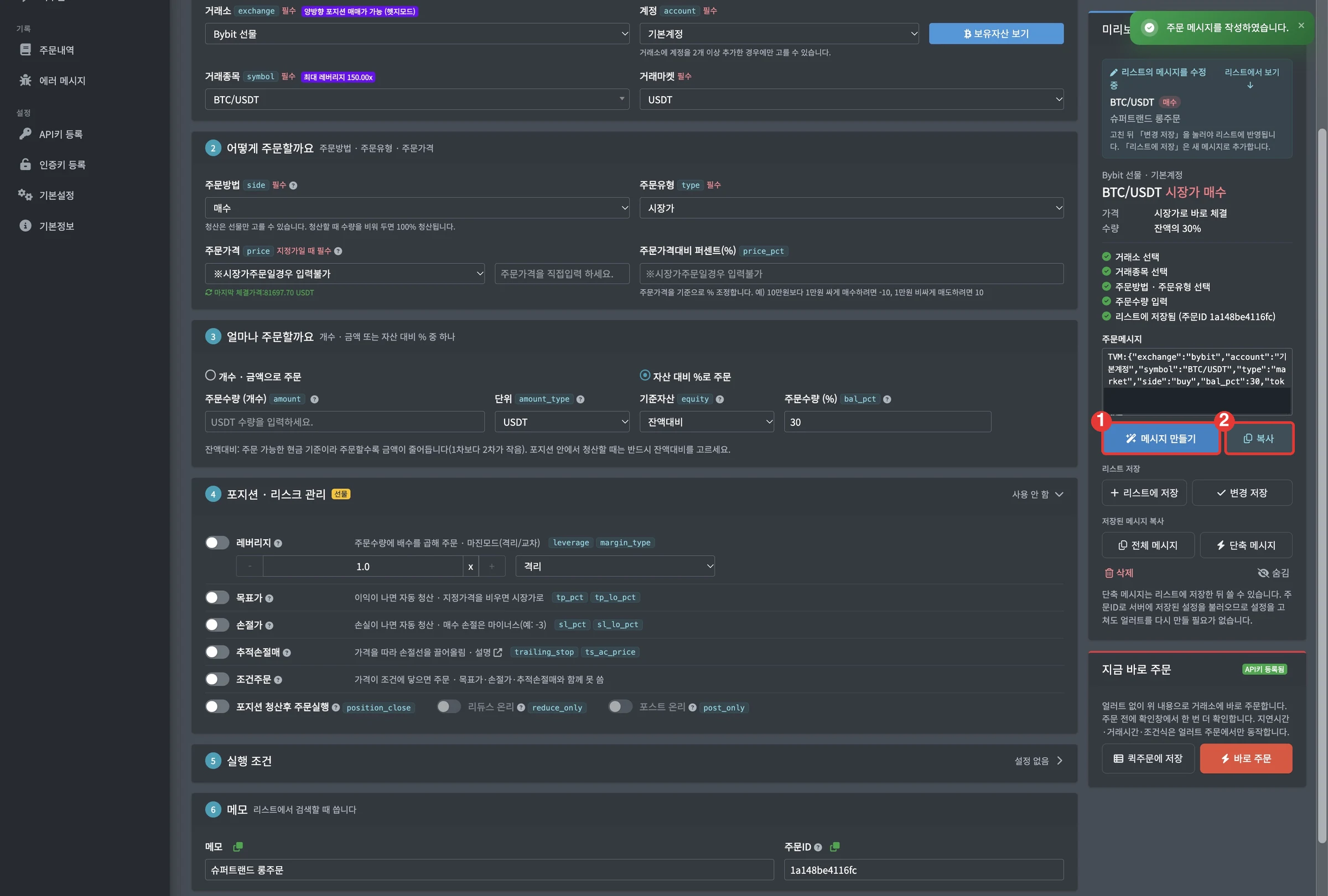Click the help icon next to 조건주문
The image size is (1328, 896).
pyautogui.click(x=278, y=680)
